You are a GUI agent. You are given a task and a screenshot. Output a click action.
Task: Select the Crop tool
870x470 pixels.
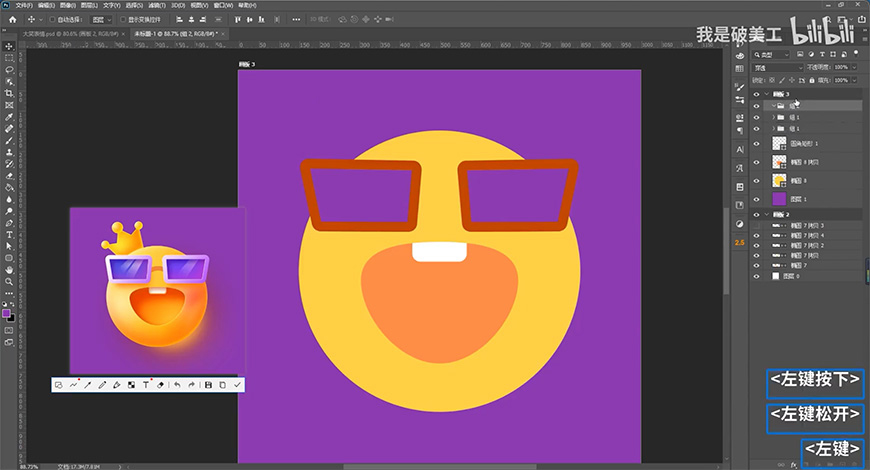(9, 93)
